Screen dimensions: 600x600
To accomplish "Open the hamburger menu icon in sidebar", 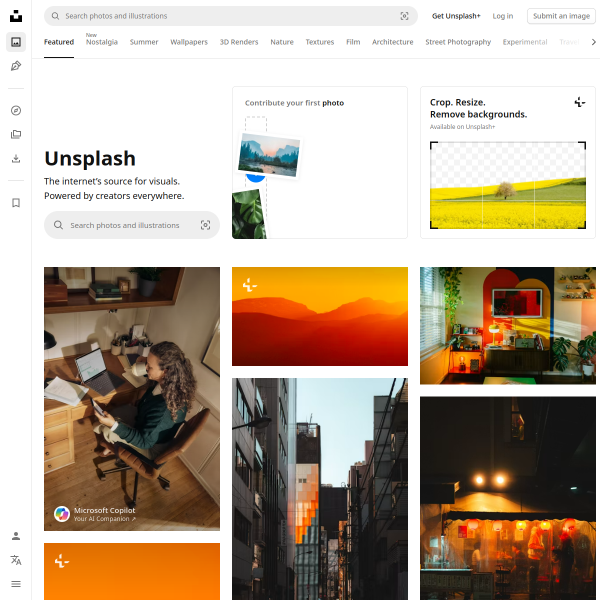I will point(16,584).
